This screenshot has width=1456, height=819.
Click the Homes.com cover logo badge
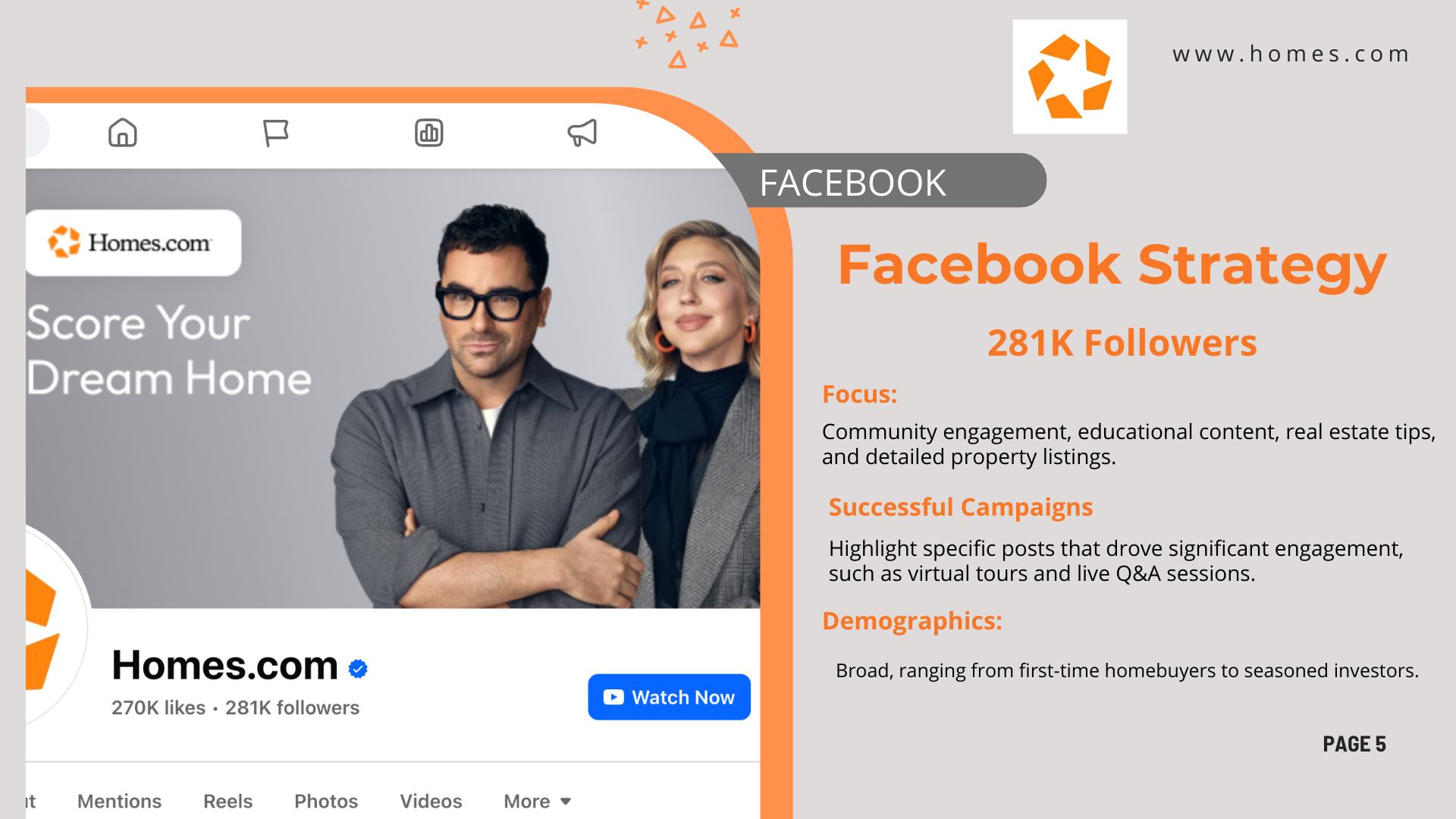click(133, 243)
